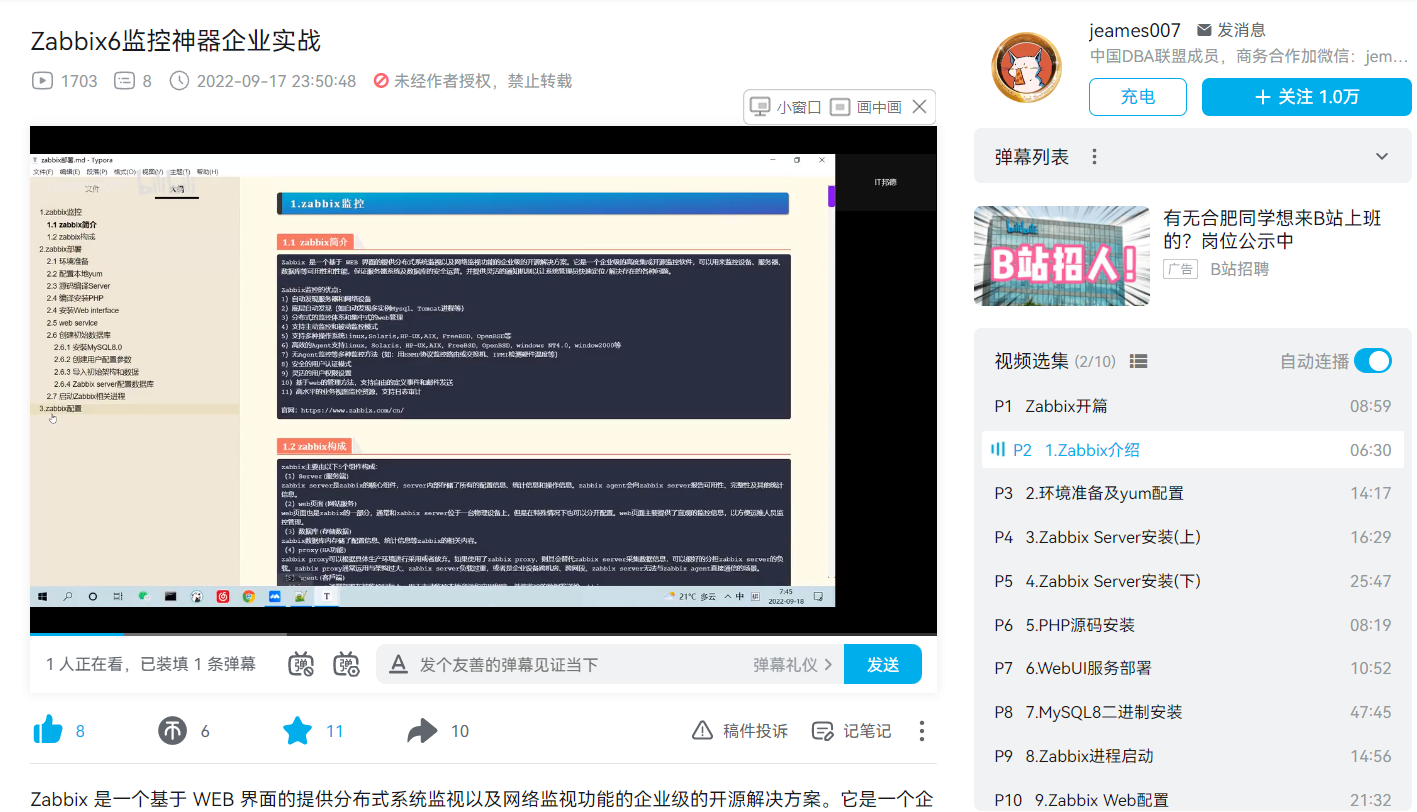The image size is (1417, 812).
Task: Open danmaku font style 'A' icon
Action: [398, 664]
